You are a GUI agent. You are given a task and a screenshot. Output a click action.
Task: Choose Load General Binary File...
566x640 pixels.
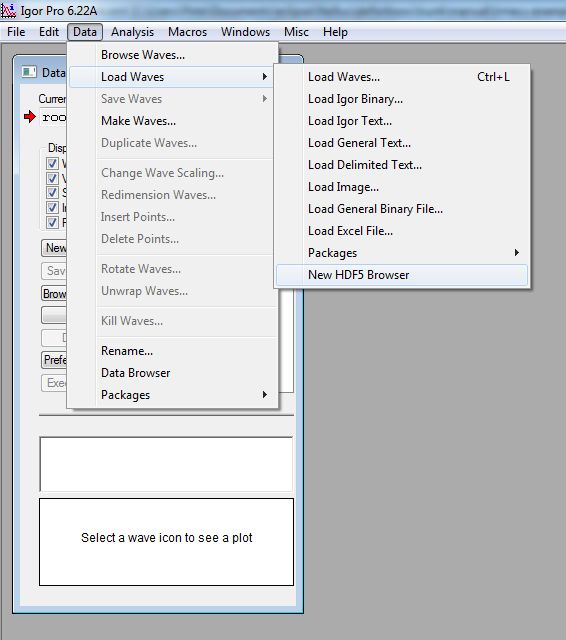pos(402,209)
